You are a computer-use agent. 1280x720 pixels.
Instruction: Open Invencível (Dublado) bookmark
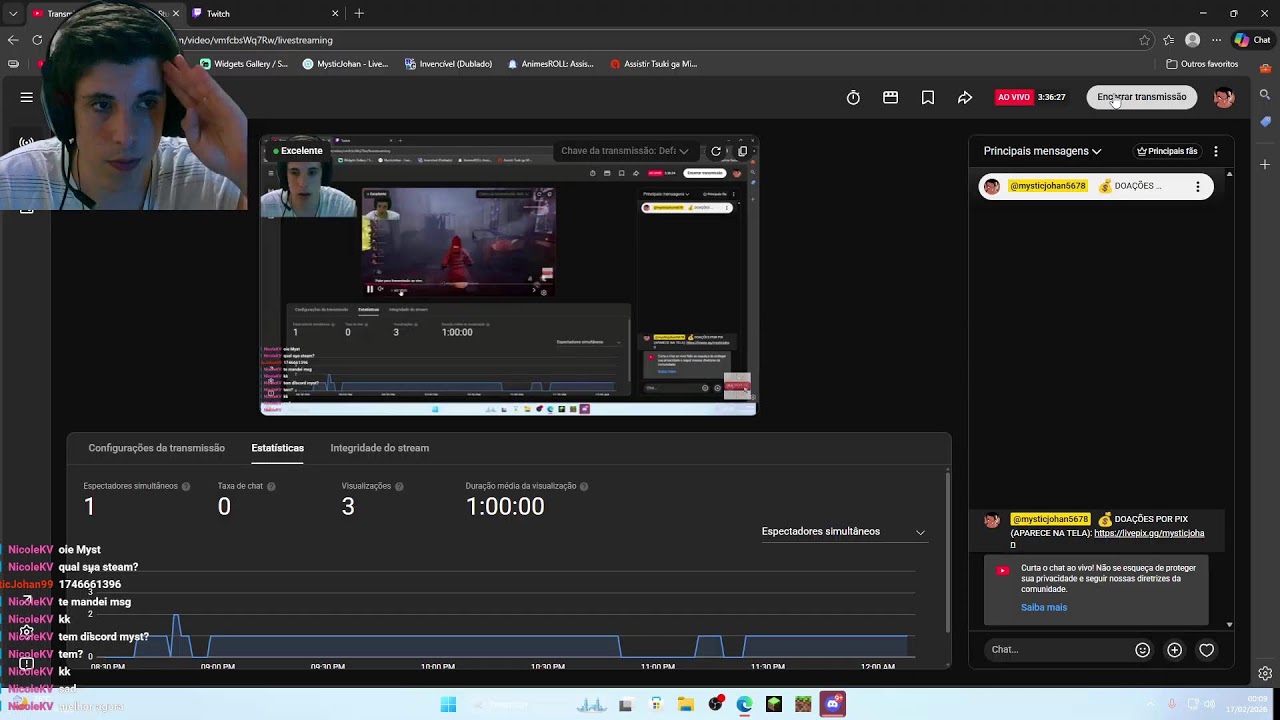coord(448,64)
